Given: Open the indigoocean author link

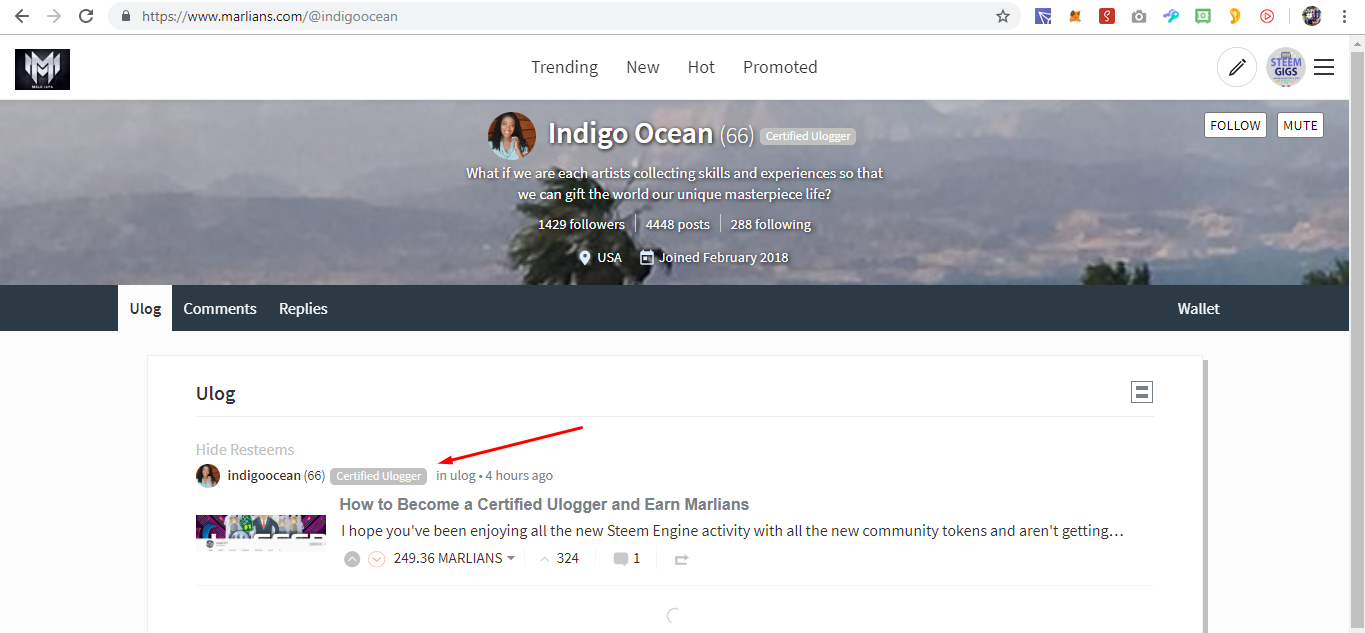Looking at the screenshot, I should click(264, 475).
